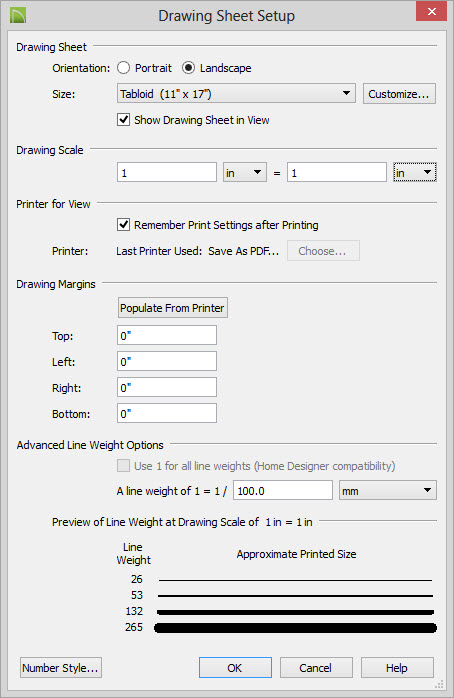The width and height of the screenshot is (454, 698).
Task: Select Landscape orientation
Action: [188, 68]
